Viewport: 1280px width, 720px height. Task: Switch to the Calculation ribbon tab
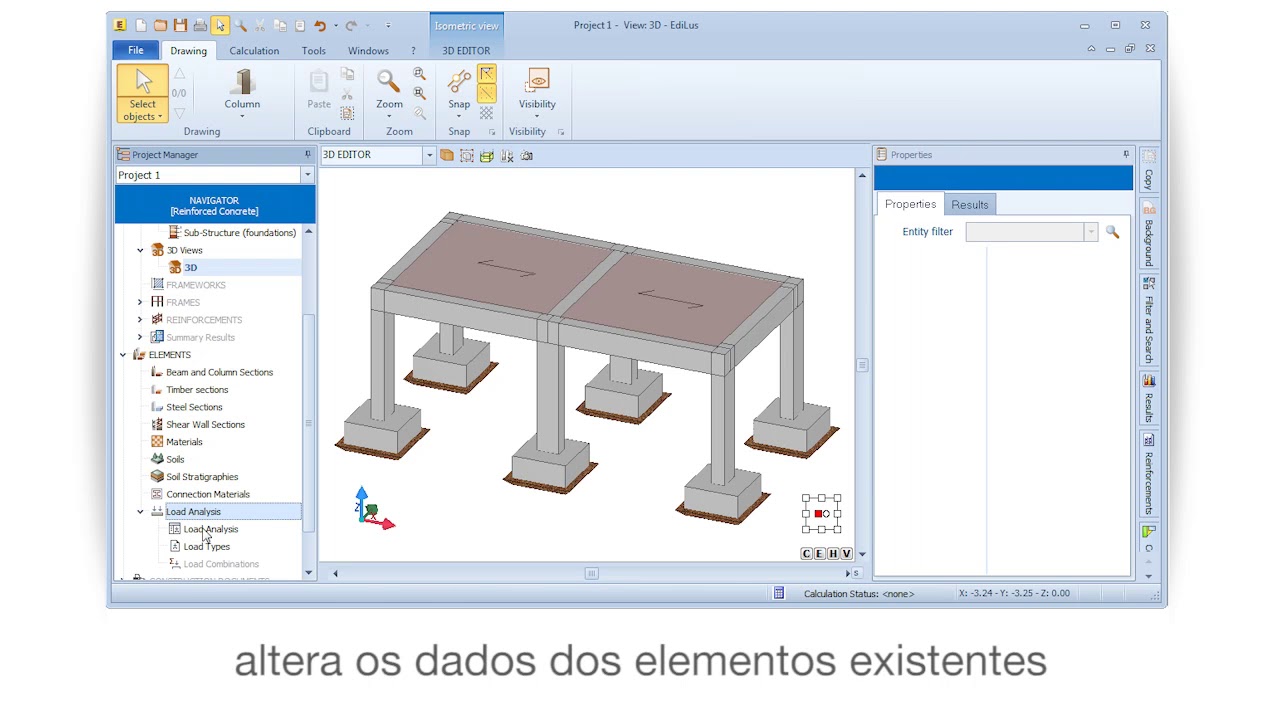tap(254, 51)
